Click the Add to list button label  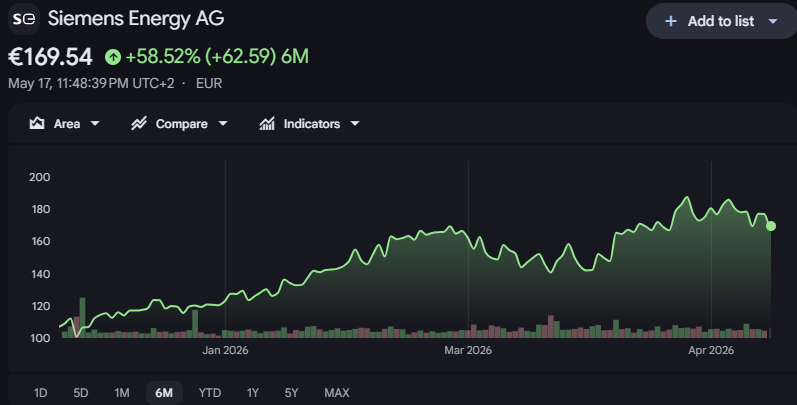pos(720,21)
